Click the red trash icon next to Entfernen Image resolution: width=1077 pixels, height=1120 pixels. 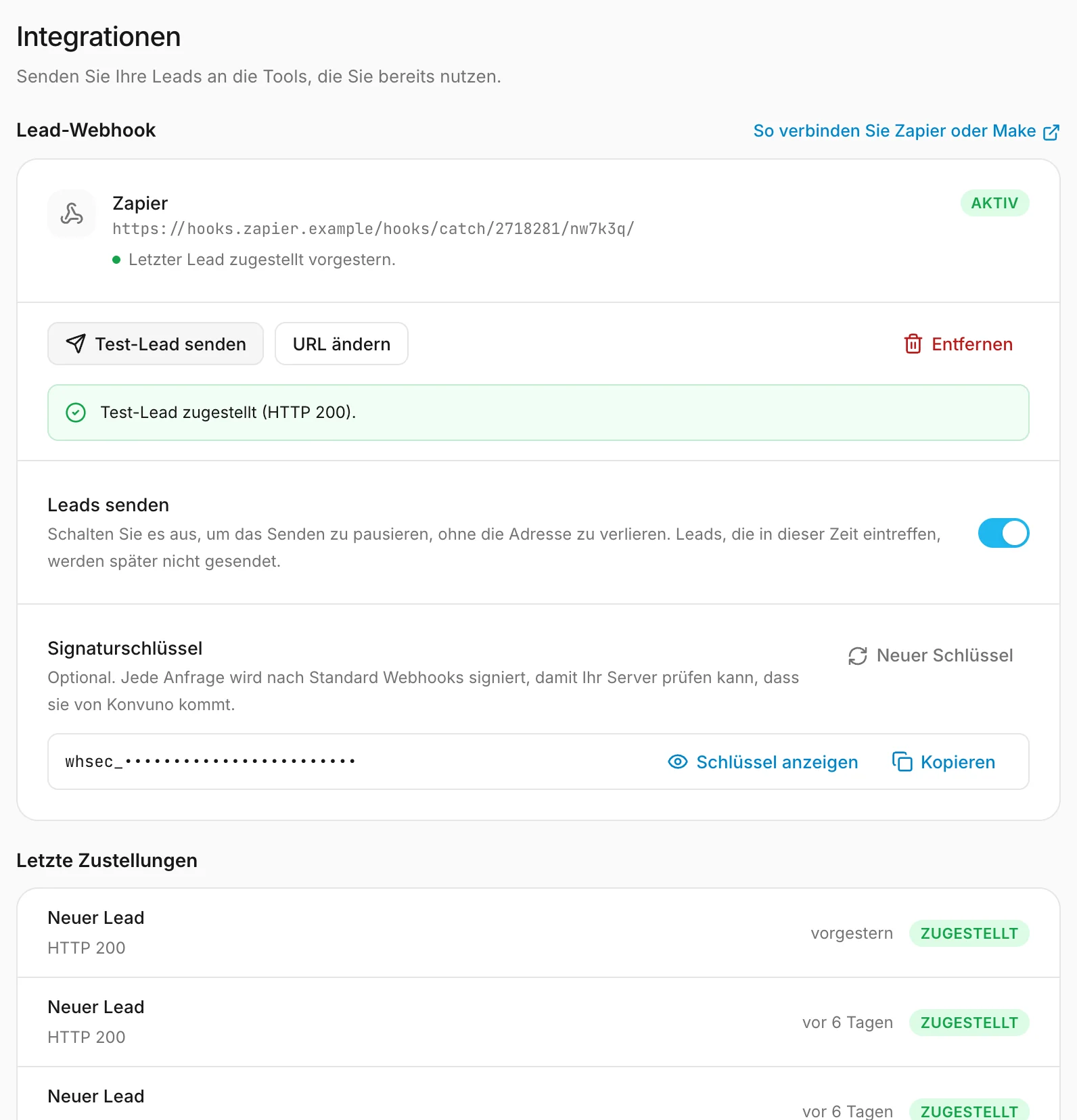913,344
